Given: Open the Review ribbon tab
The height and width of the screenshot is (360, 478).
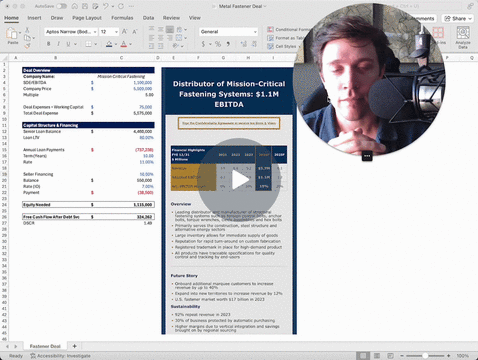Looking at the screenshot, I should (171, 18).
